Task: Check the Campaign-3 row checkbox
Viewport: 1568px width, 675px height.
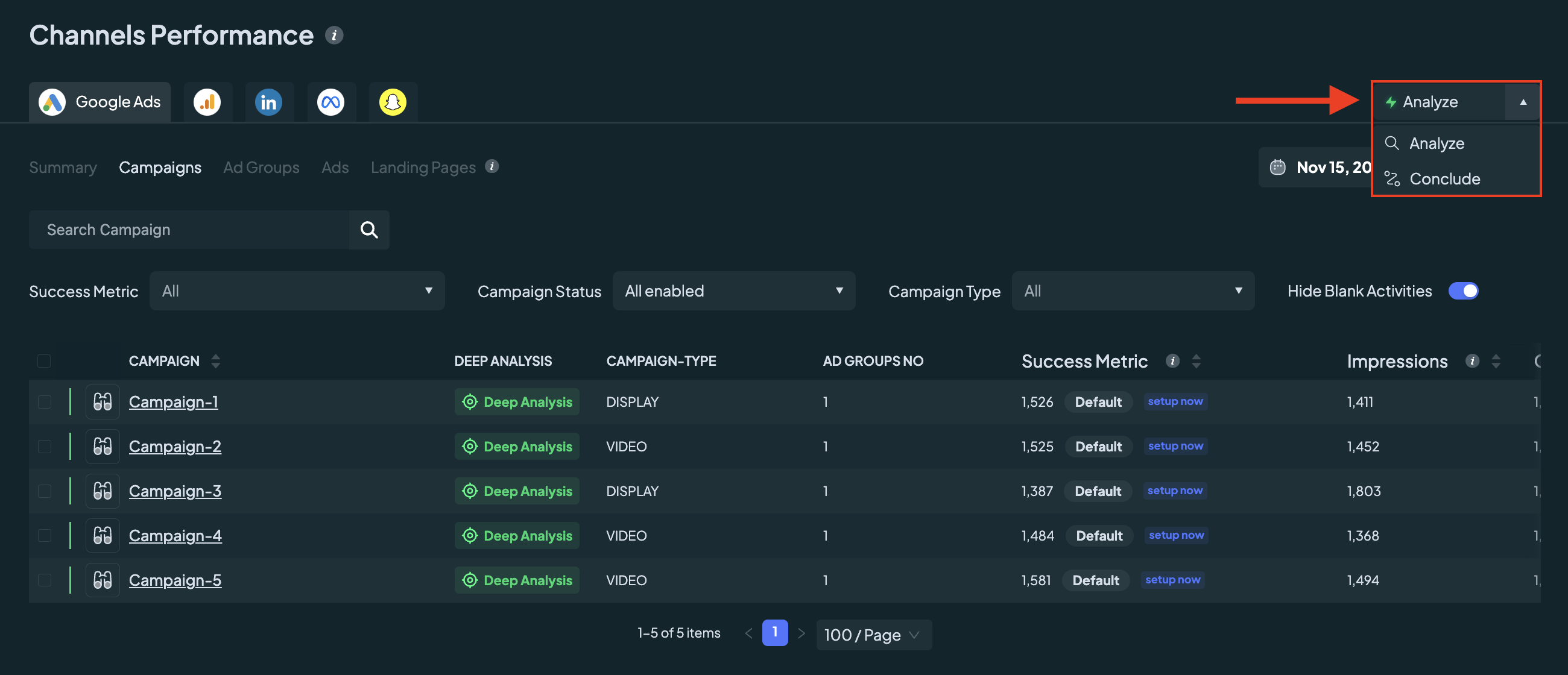Action: tap(44, 491)
